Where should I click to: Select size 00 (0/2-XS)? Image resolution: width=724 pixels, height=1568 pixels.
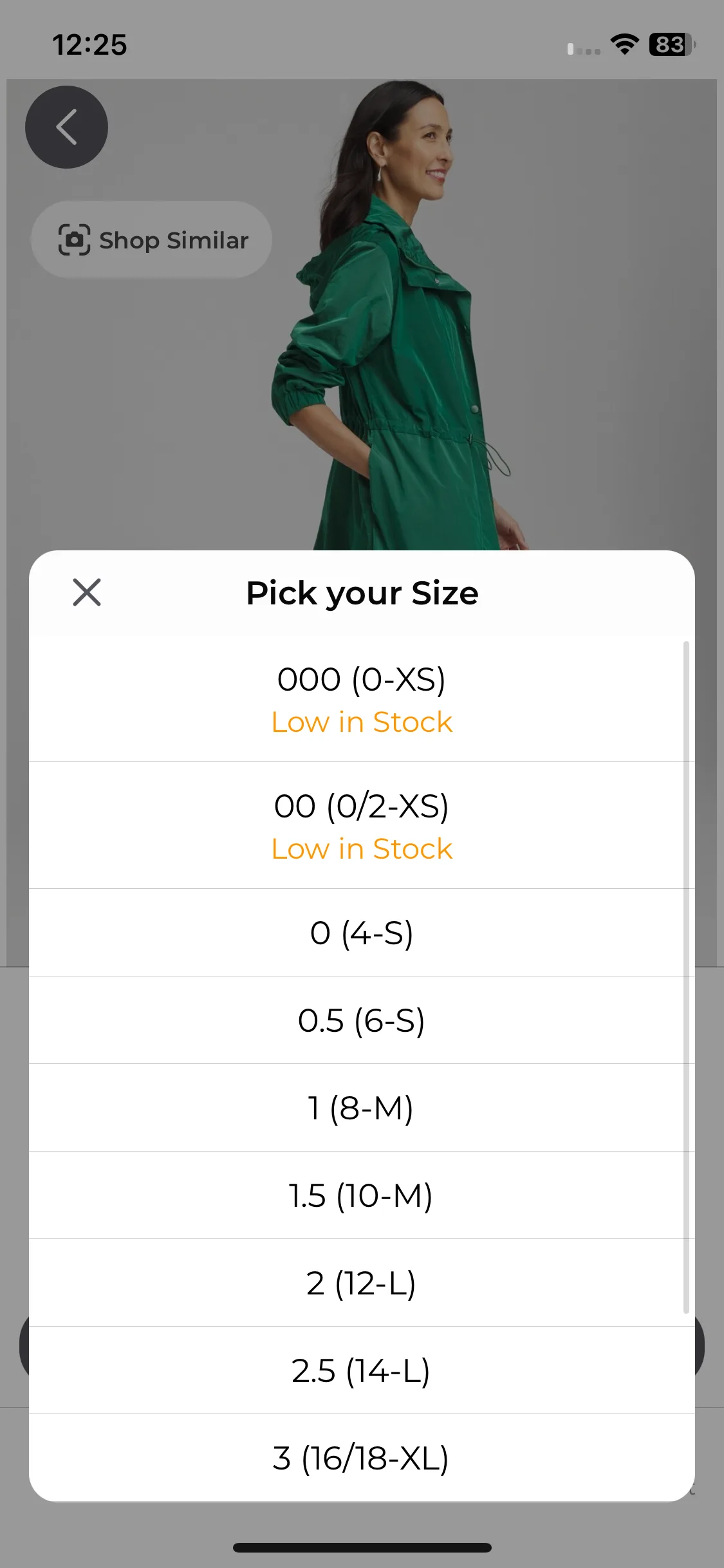point(362,826)
